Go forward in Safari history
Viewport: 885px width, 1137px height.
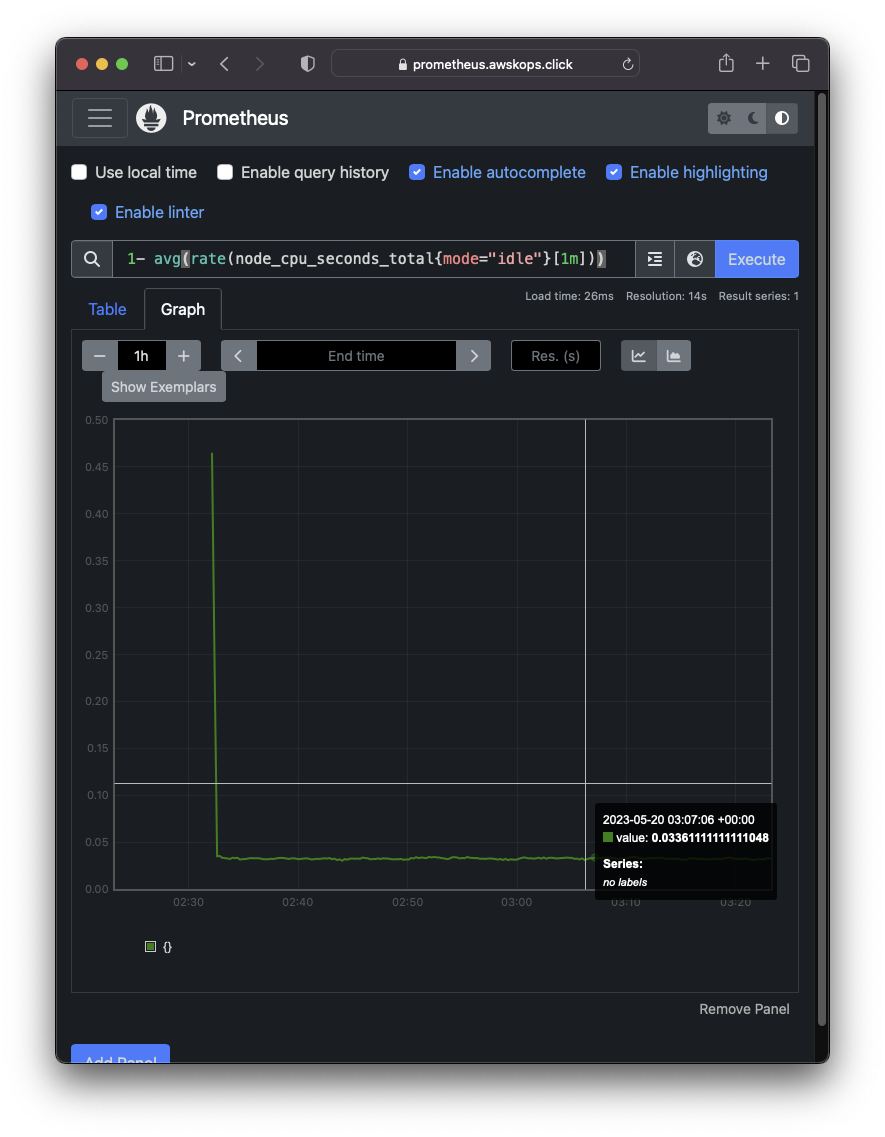[260, 64]
